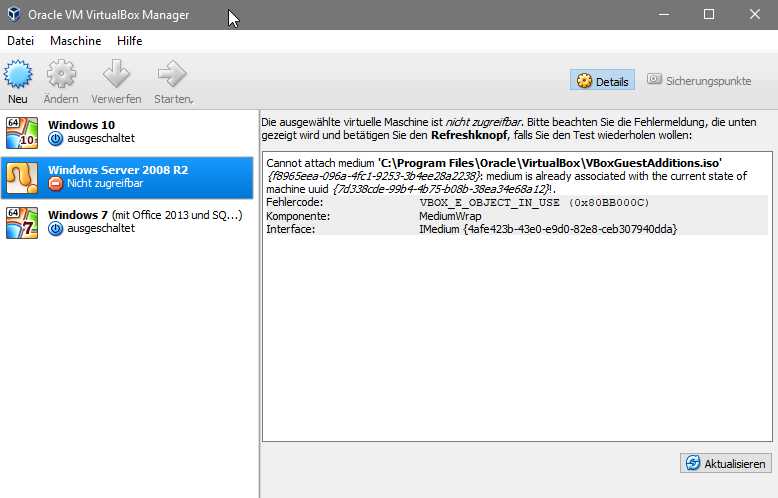
Task: Click the camera icon beside Sicherungspunkte
Action: 654,79
